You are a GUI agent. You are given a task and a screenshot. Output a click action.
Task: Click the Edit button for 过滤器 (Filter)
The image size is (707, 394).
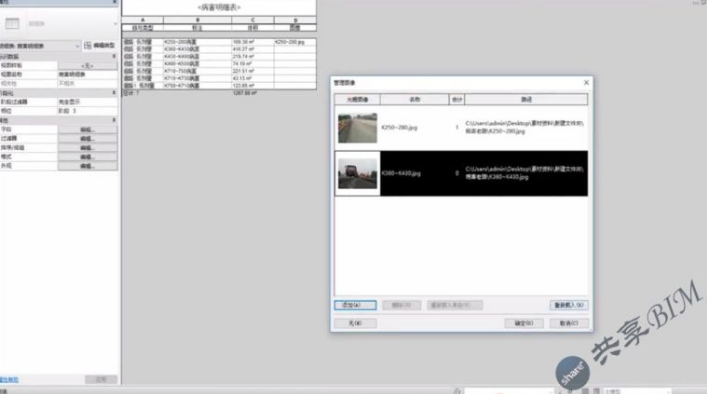[x=87, y=139]
